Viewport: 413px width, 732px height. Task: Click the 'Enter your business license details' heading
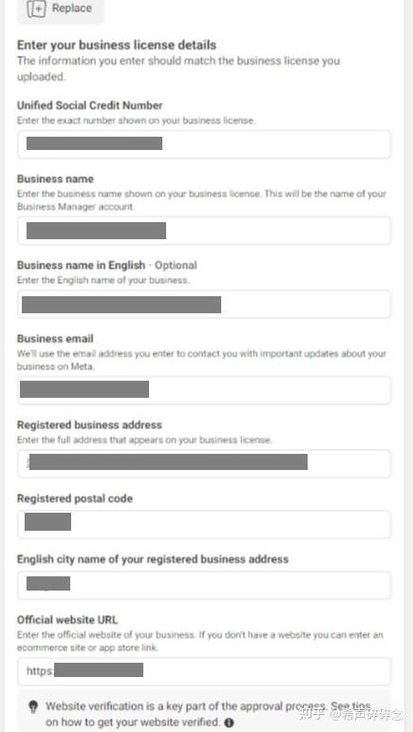[x=117, y=45]
